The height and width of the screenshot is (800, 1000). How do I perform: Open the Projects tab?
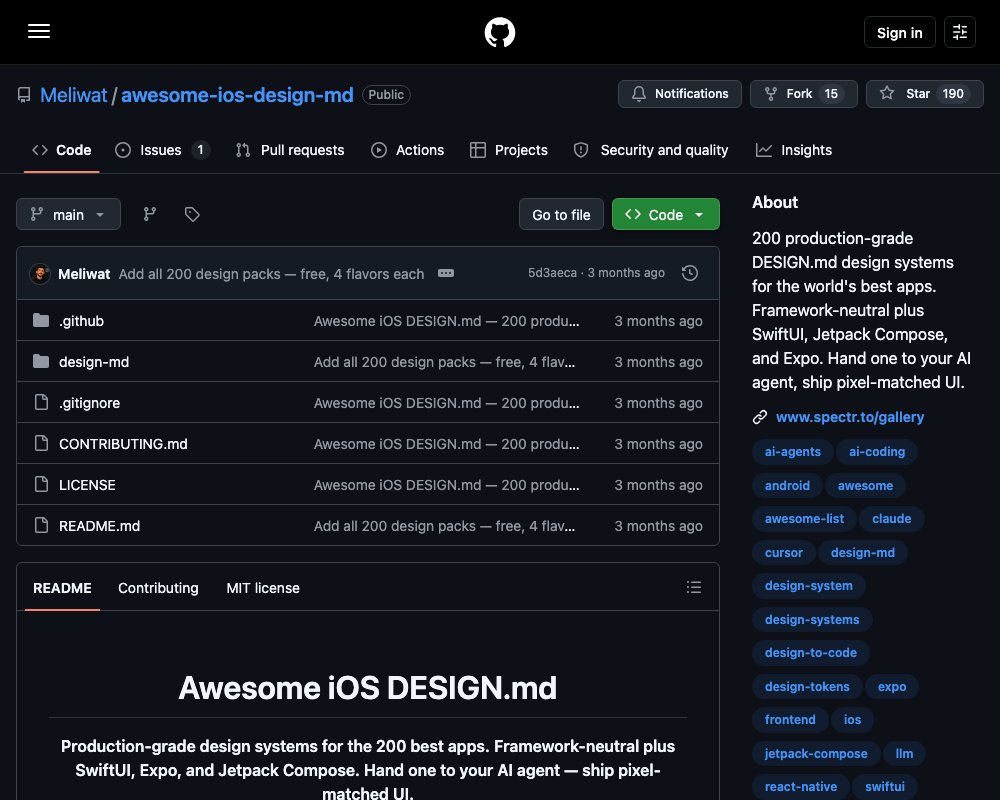(509, 150)
